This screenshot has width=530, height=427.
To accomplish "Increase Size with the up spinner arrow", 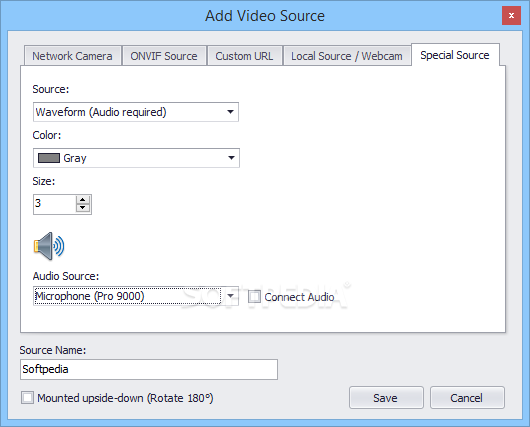I will [83, 199].
